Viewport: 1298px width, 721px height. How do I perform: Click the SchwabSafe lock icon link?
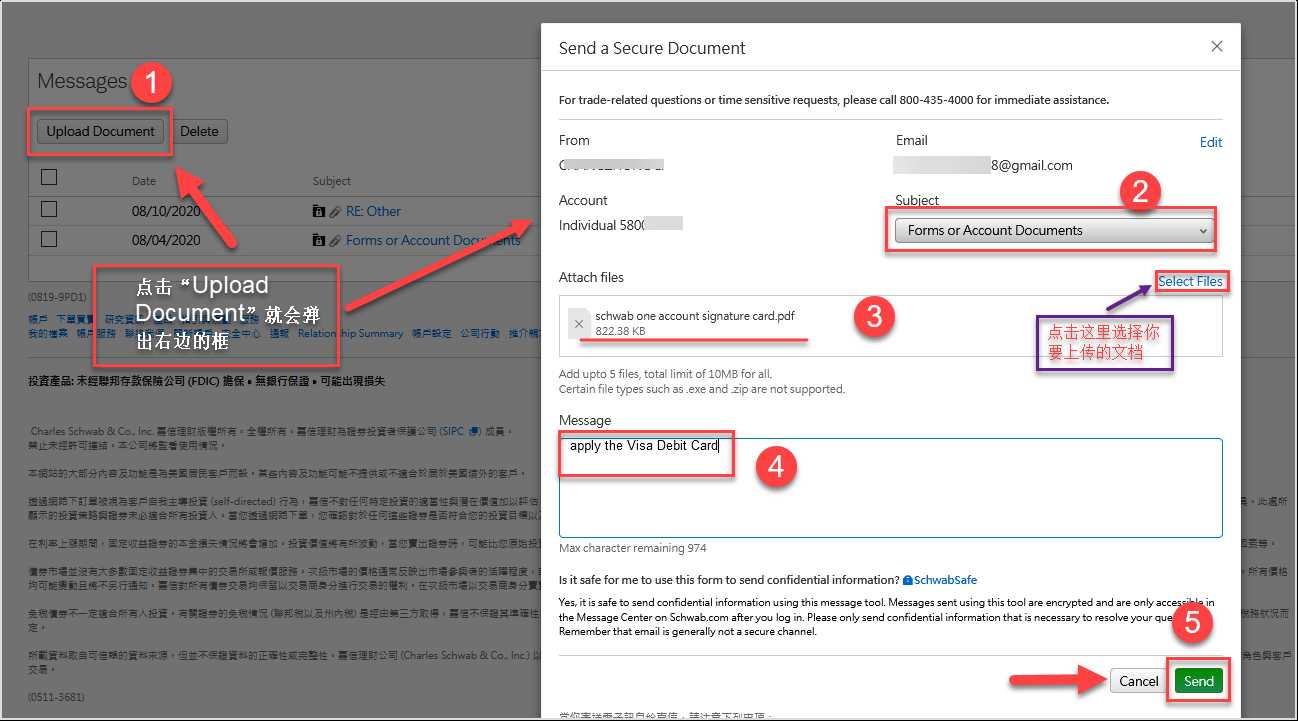click(x=908, y=580)
